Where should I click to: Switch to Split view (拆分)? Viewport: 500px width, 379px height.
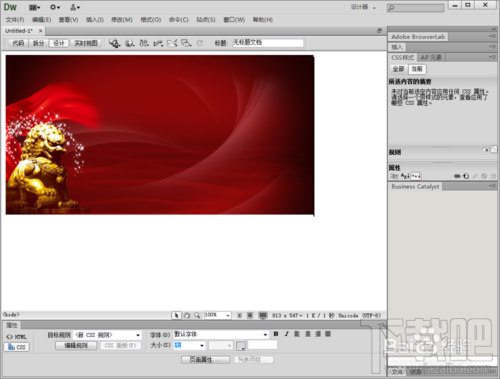pos(39,43)
